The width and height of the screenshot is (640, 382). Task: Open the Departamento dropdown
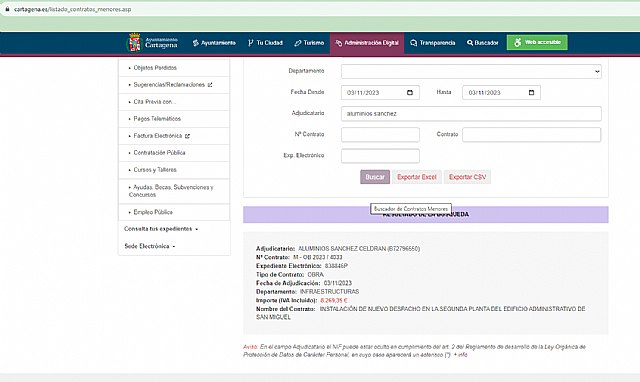pos(471,71)
